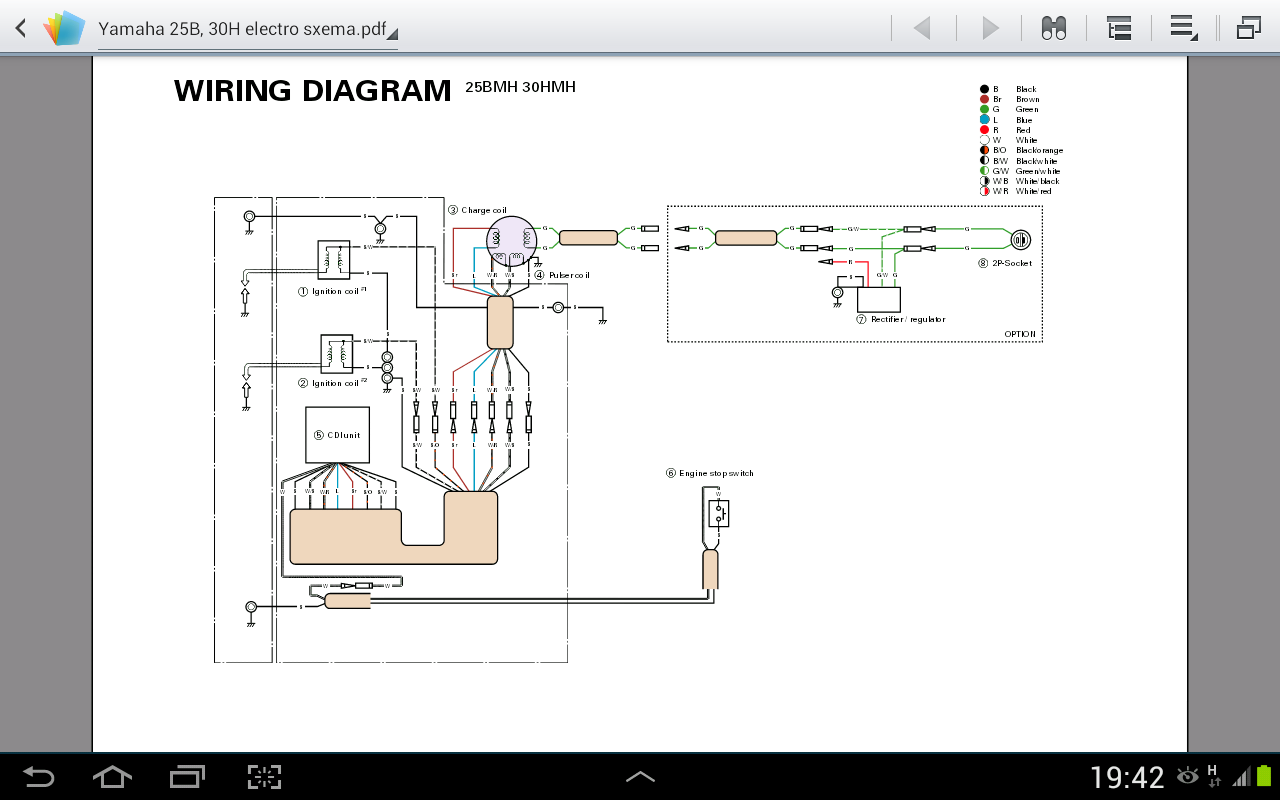Tap the previous page arrow icon
The height and width of the screenshot is (800, 1280).
[x=924, y=27]
